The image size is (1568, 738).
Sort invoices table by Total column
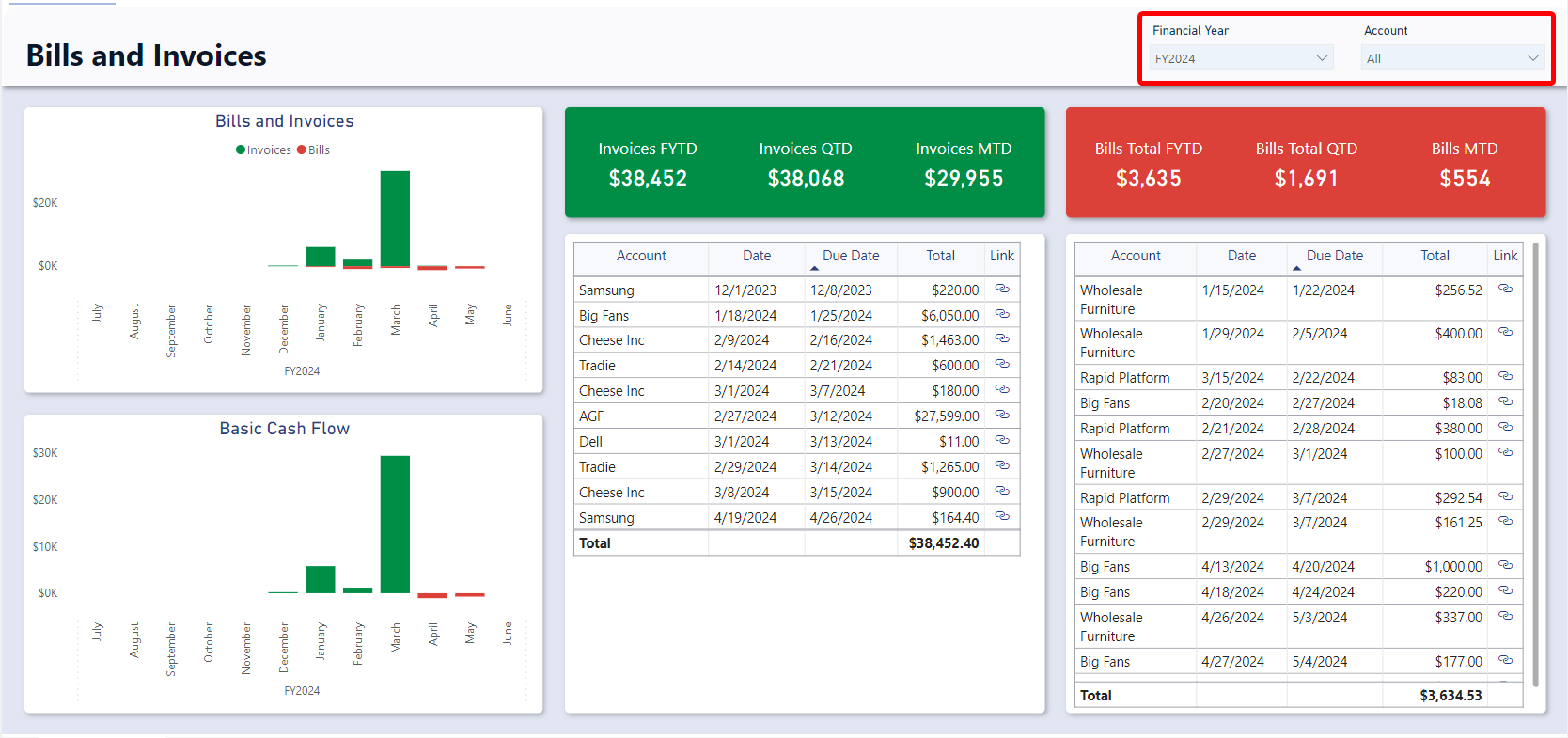(940, 256)
